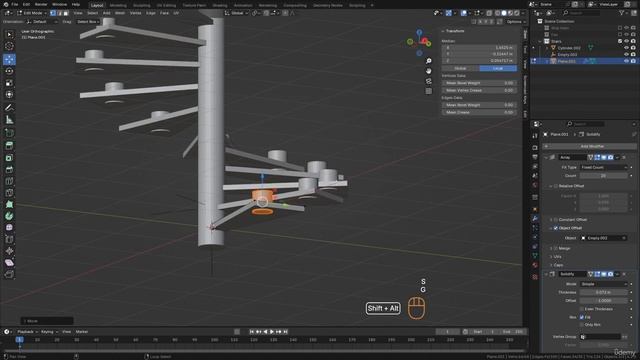
Task: Enable solid viewport shading mode
Action: (x=504, y=13)
